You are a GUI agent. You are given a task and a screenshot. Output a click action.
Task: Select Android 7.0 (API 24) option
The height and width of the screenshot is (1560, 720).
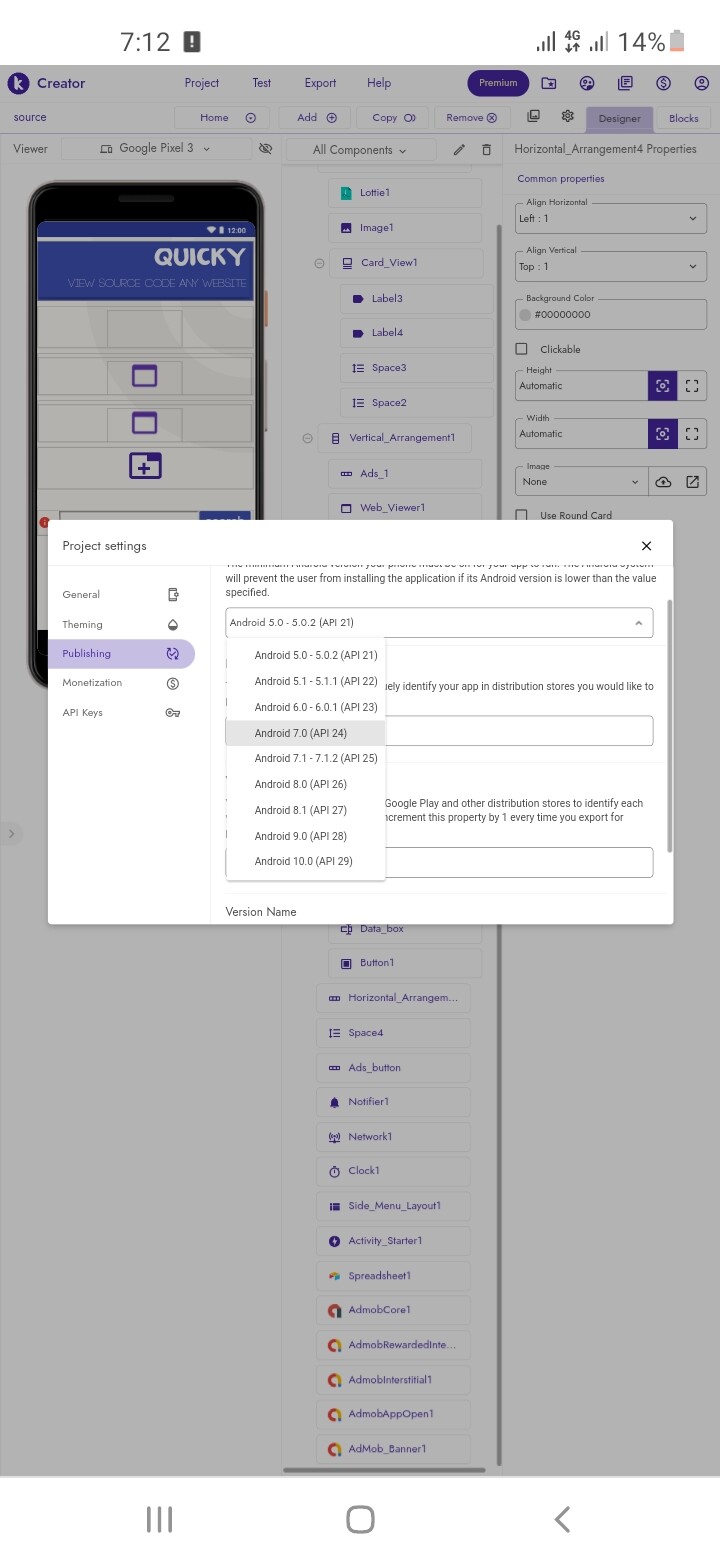(306, 733)
